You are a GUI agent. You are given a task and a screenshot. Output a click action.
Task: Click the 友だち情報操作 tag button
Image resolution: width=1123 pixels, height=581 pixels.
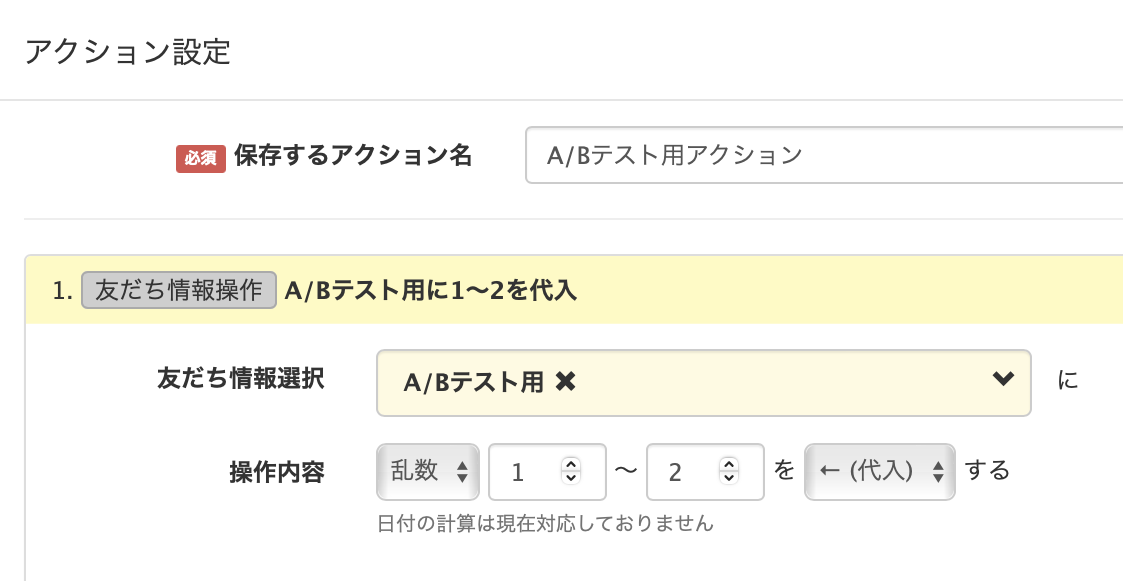point(178,290)
